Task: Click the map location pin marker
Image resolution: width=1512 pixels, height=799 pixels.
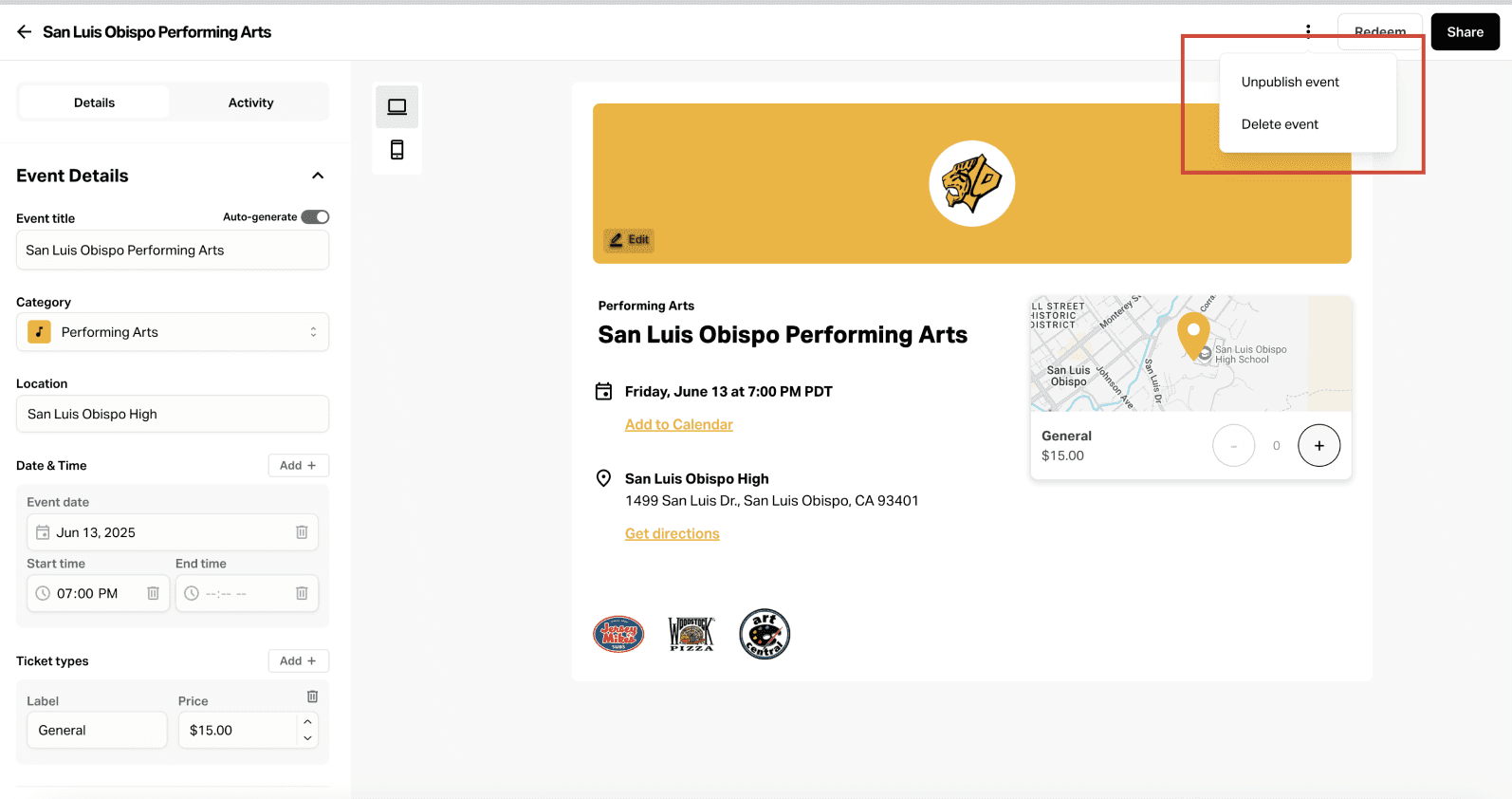Action: pos(1193,337)
